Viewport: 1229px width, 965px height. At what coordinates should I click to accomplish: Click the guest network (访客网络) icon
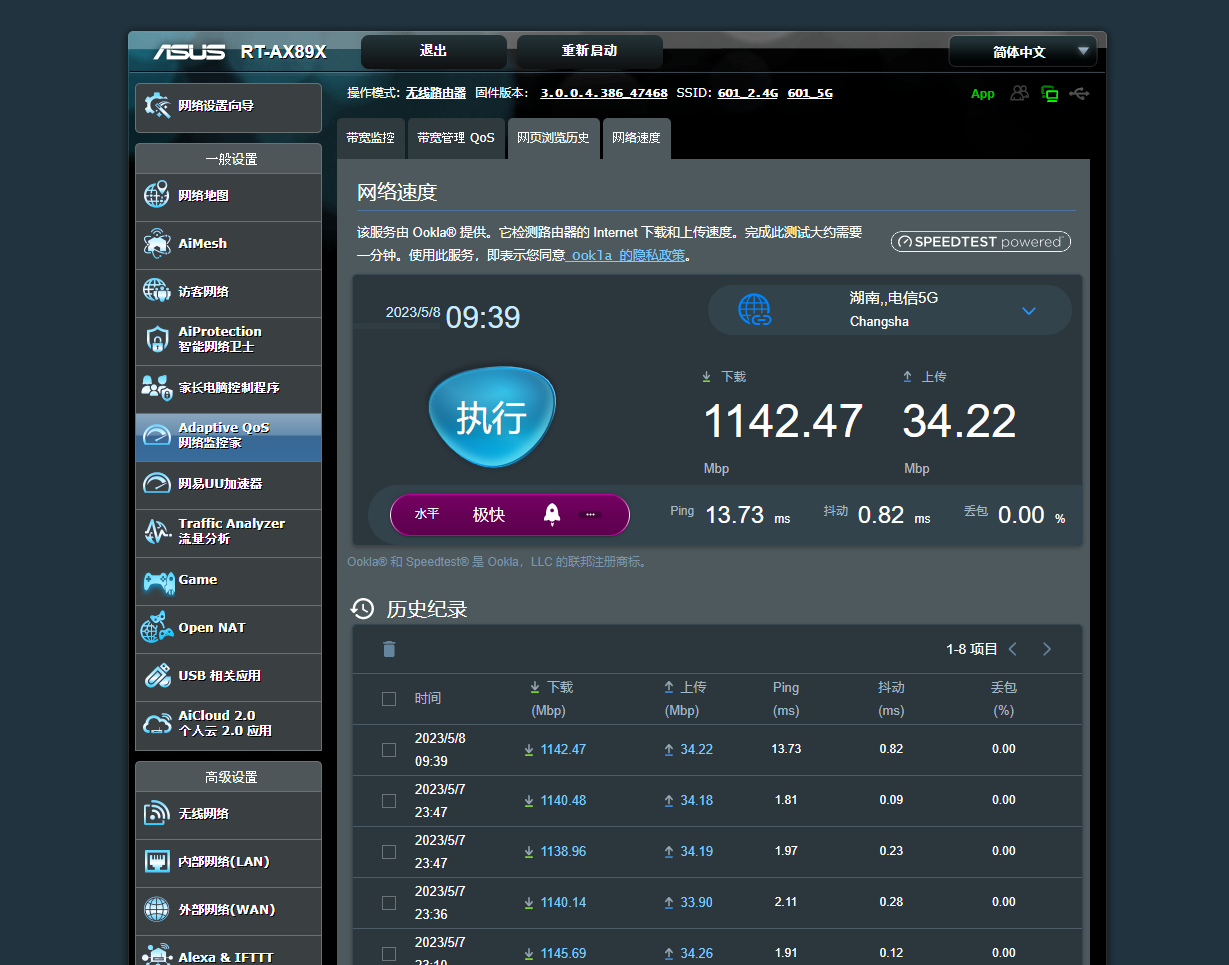[157, 291]
